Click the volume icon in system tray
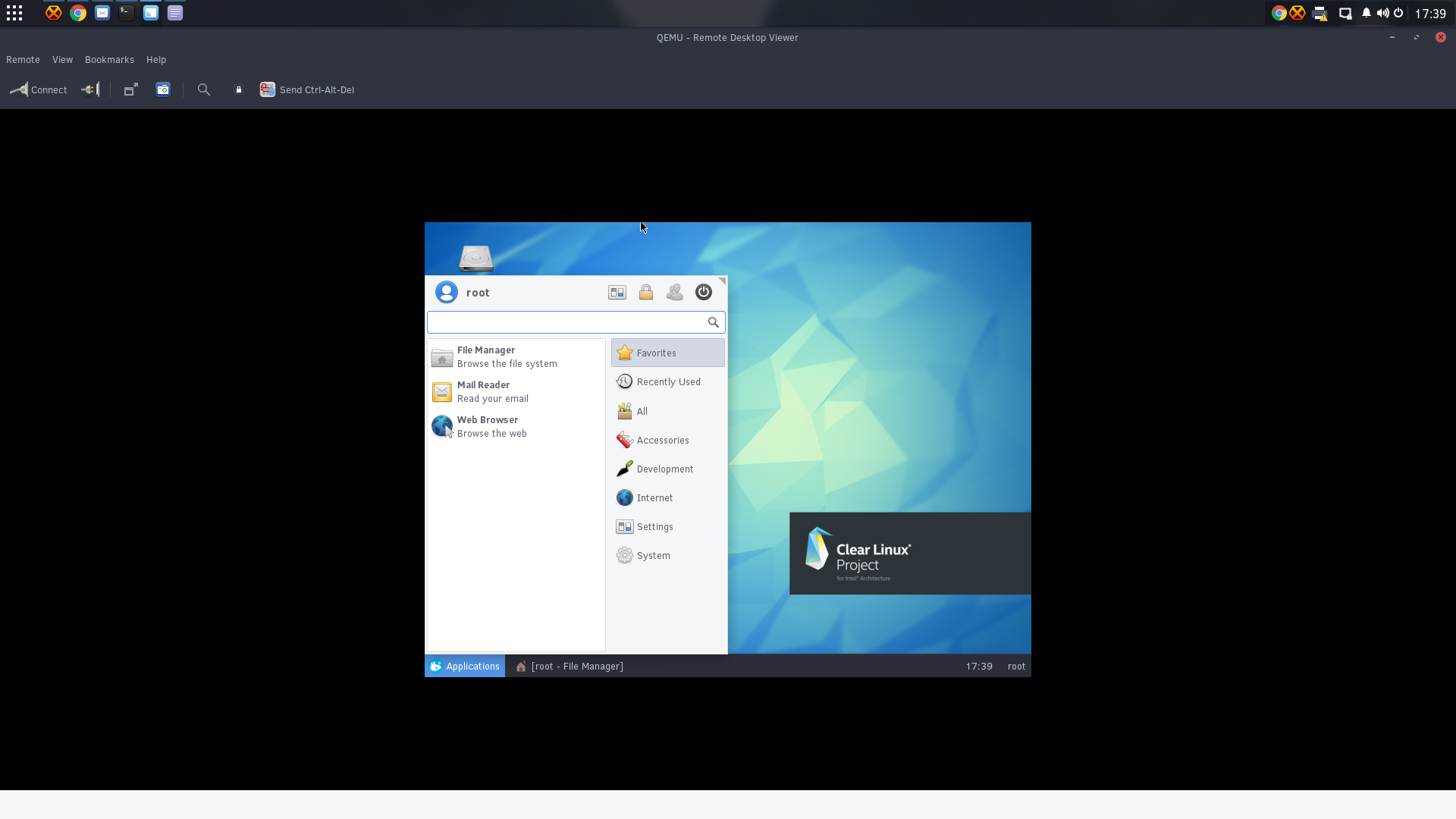 (1383, 13)
